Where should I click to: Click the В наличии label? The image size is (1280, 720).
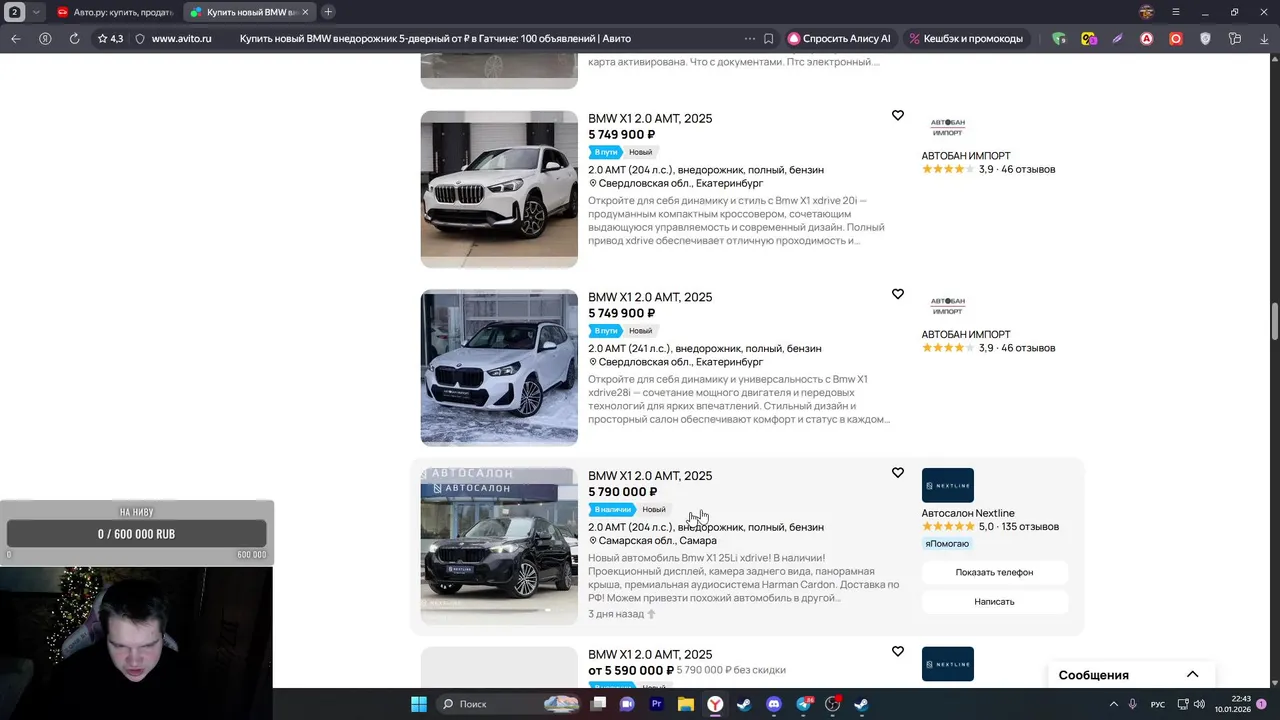tap(612, 510)
